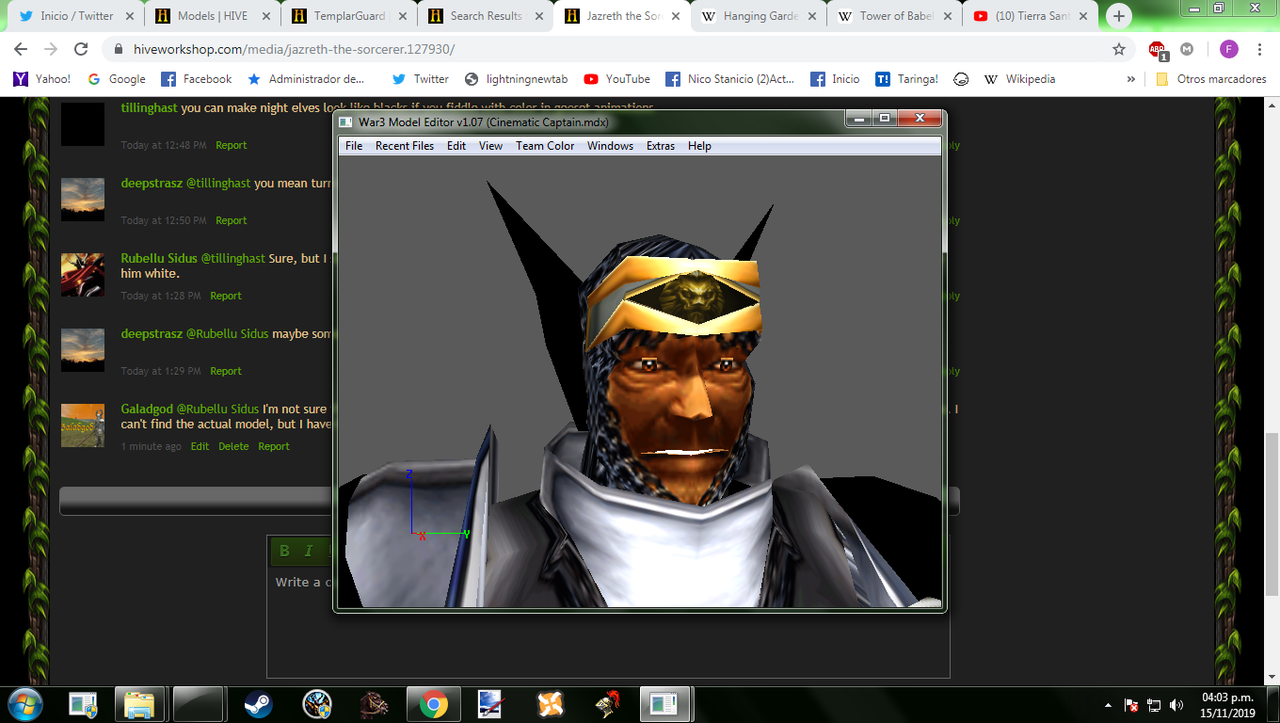Click Write a comment field

click(607, 620)
